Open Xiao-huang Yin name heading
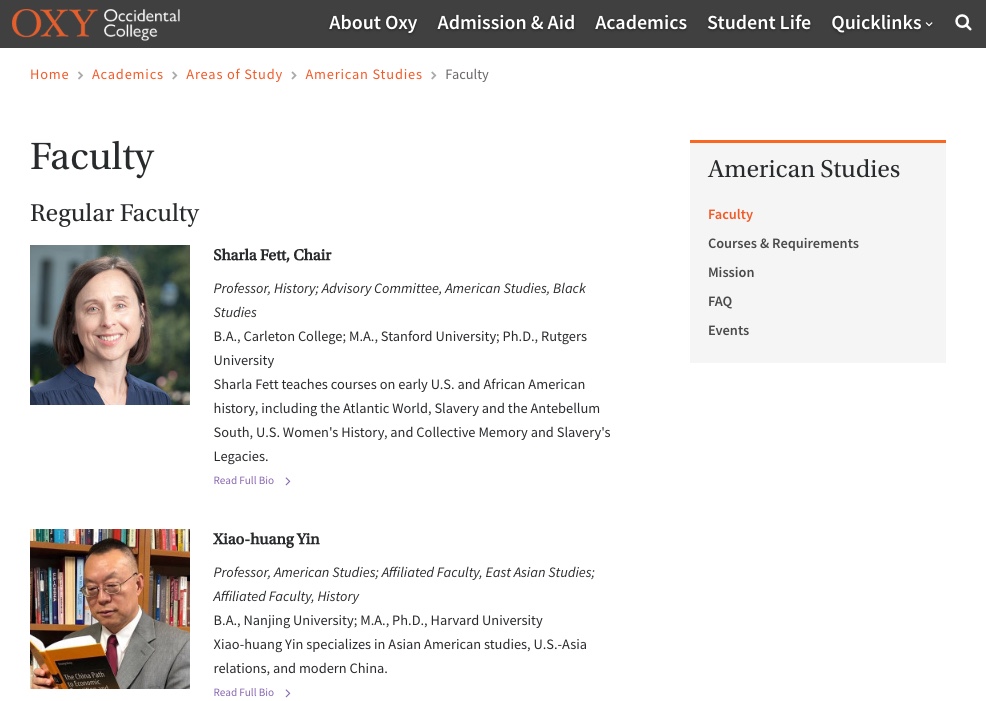Screen dimensions: 986x701 [x=266, y=539]
